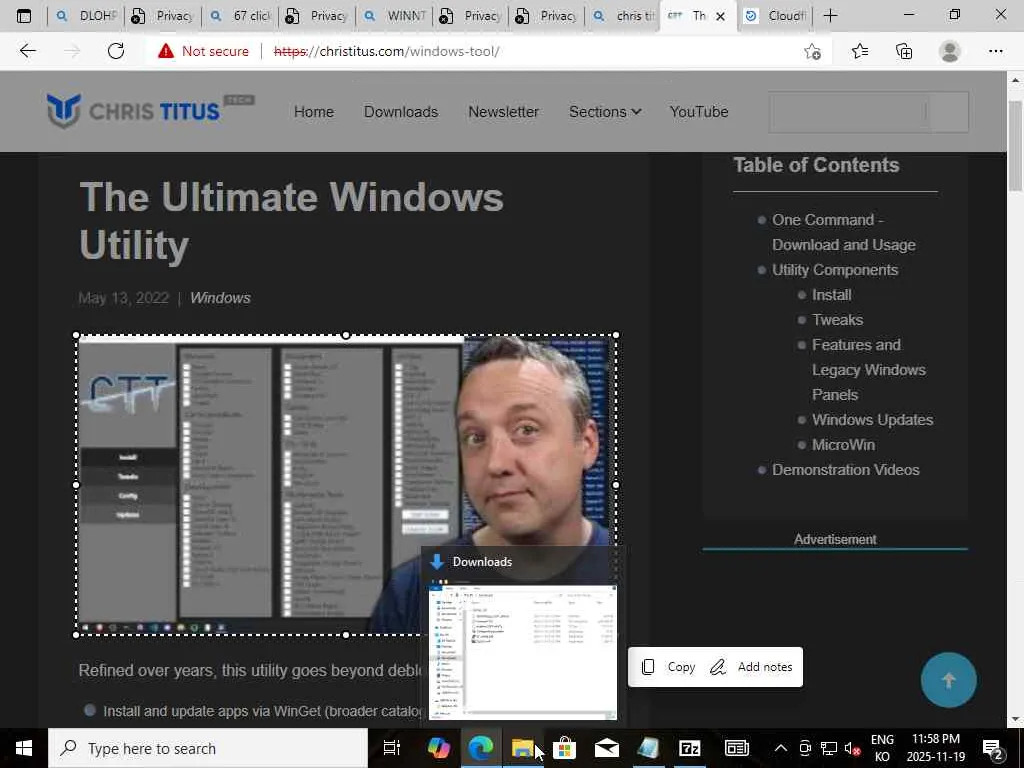Open the Notepad taskbar icon
Viewport: 1024px width, 768px height.
point(648,748)
